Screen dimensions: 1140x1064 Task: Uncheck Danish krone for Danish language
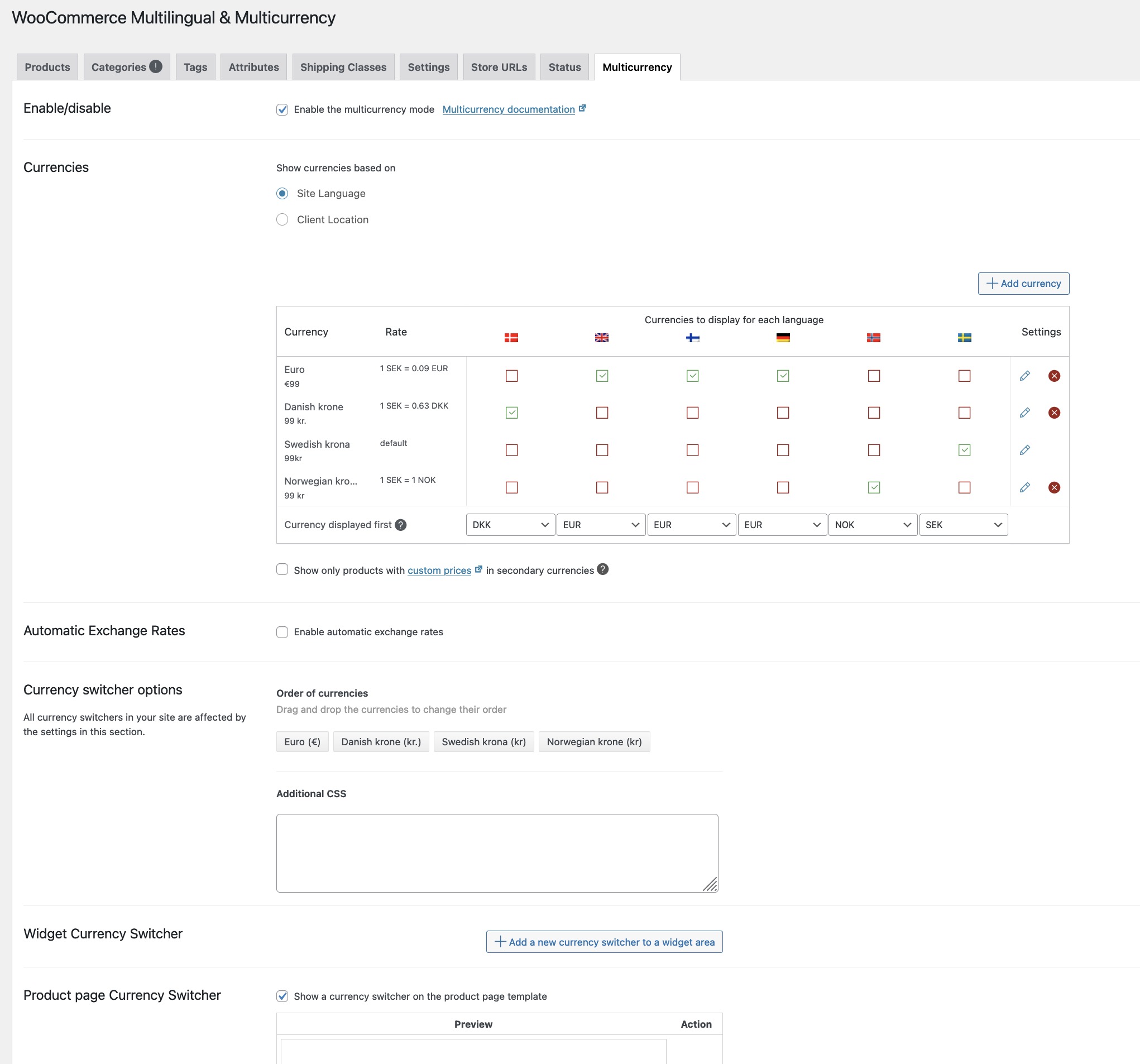(511, 413)
